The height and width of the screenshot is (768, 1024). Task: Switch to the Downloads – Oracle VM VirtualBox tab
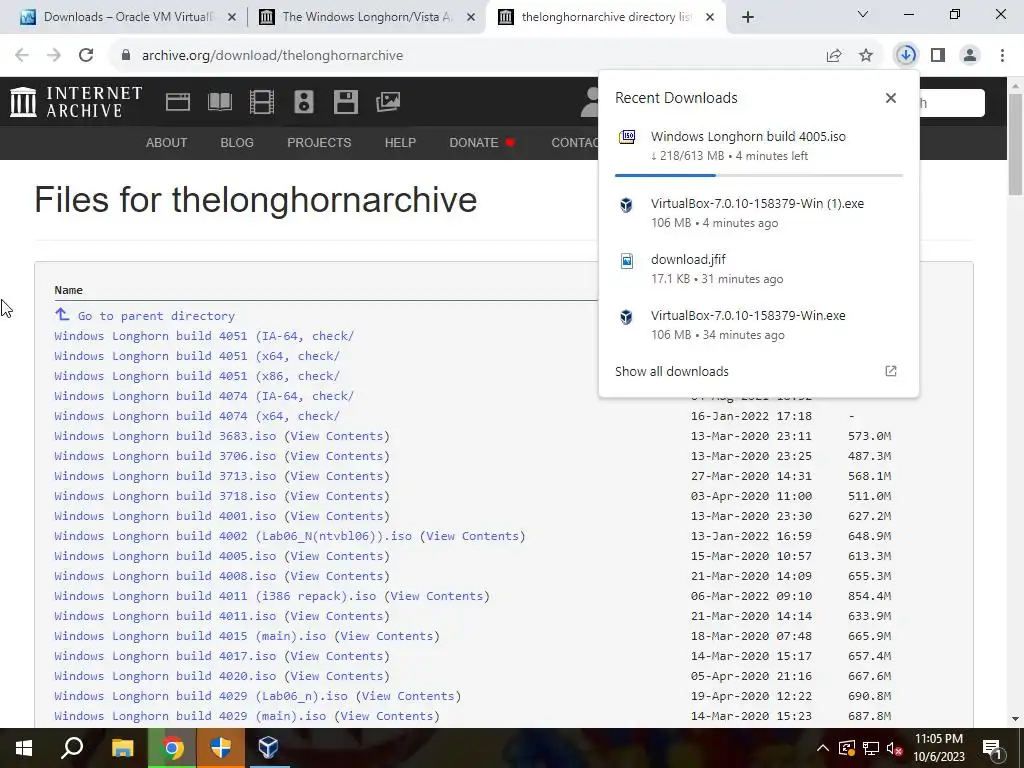[x=129, y=17]
